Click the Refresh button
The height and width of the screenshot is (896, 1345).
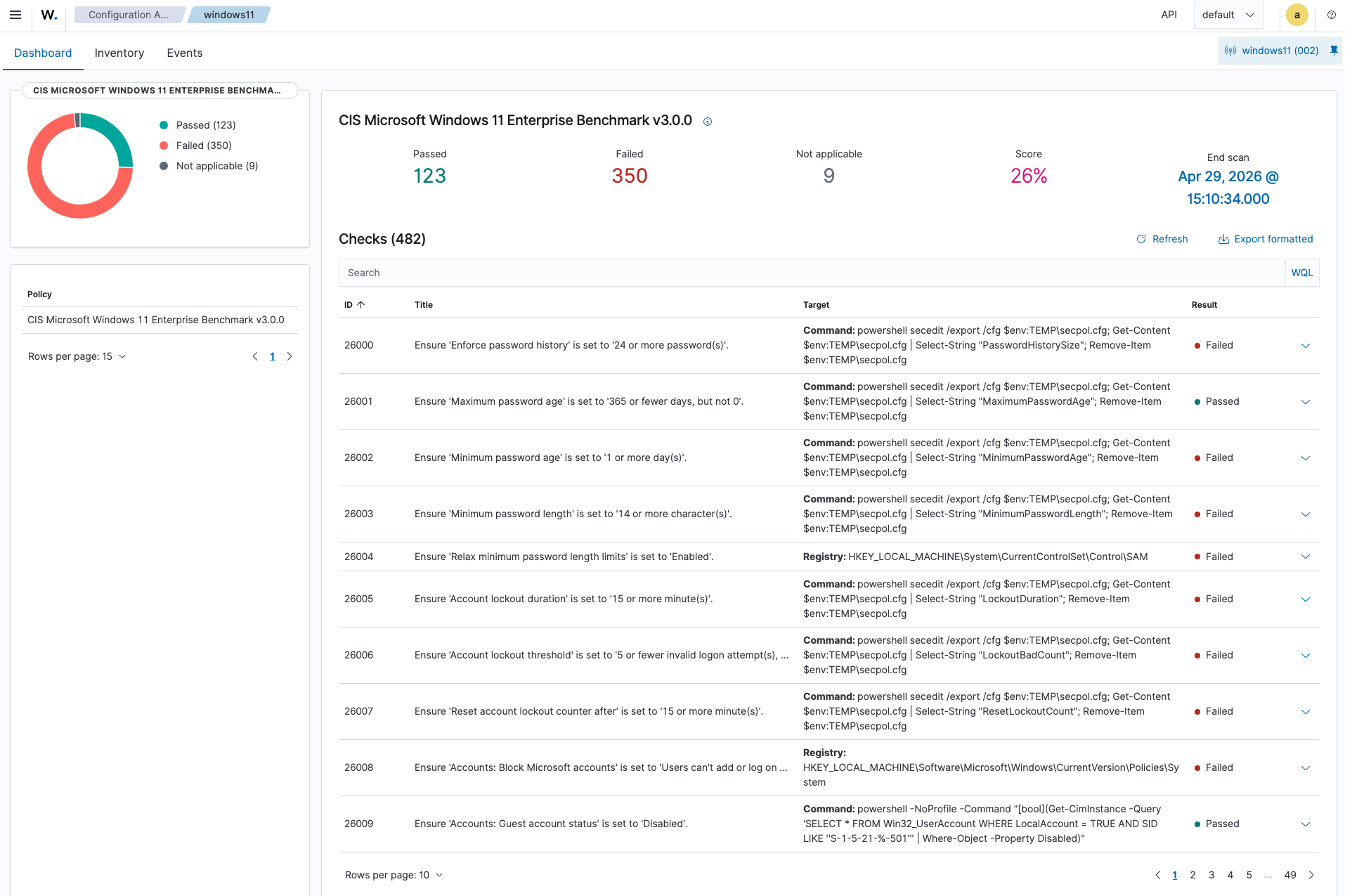[1162, 239]
